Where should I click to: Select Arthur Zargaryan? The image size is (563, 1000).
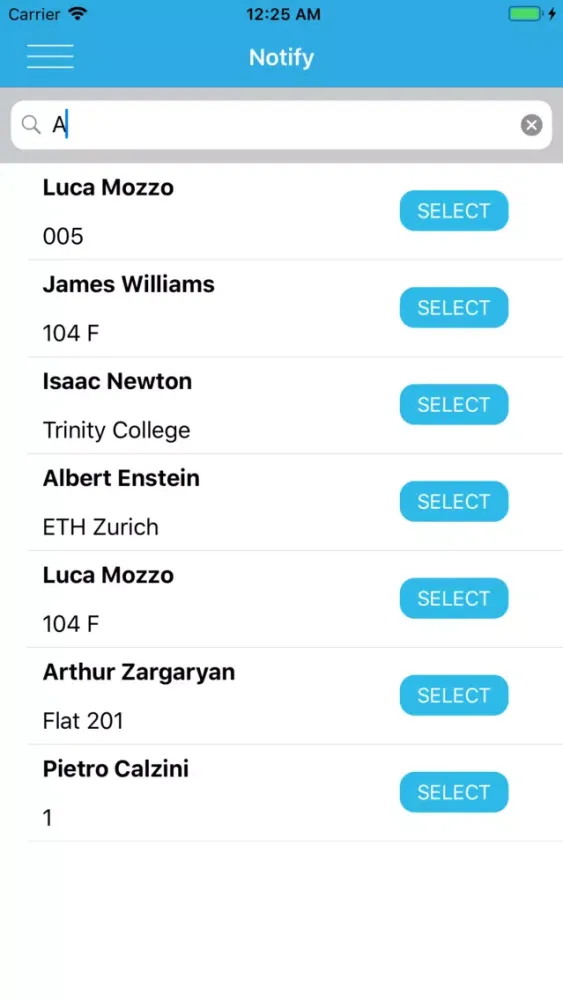click(454, 695)
